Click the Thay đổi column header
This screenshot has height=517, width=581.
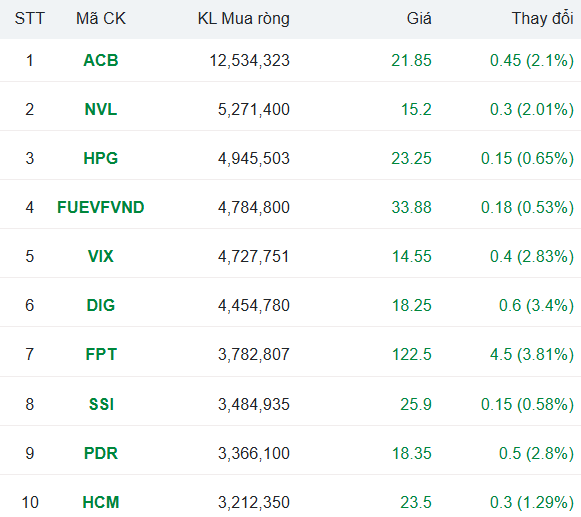(543, 19)
